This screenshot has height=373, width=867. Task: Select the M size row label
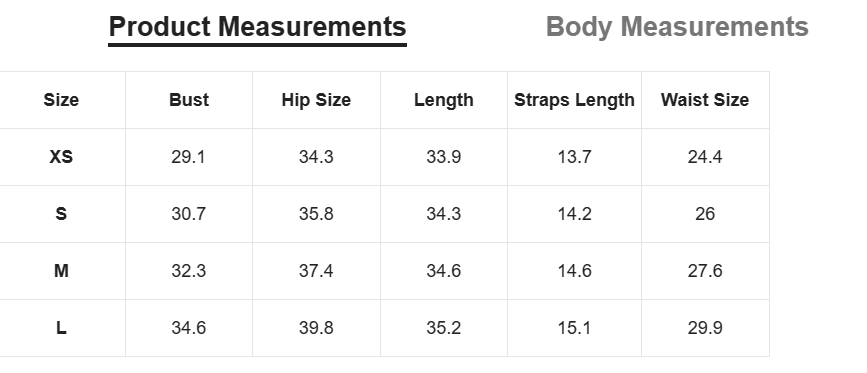61,271
